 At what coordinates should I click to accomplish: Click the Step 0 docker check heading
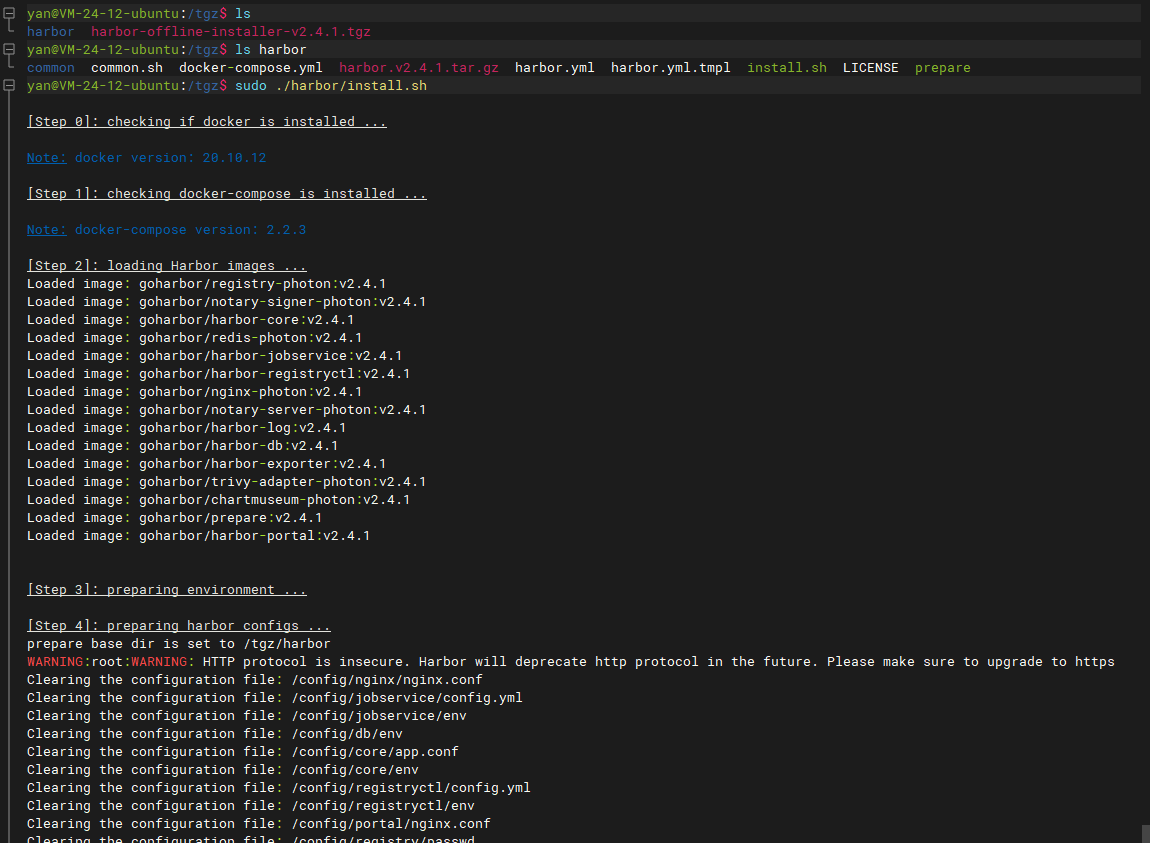click(207, 122)
